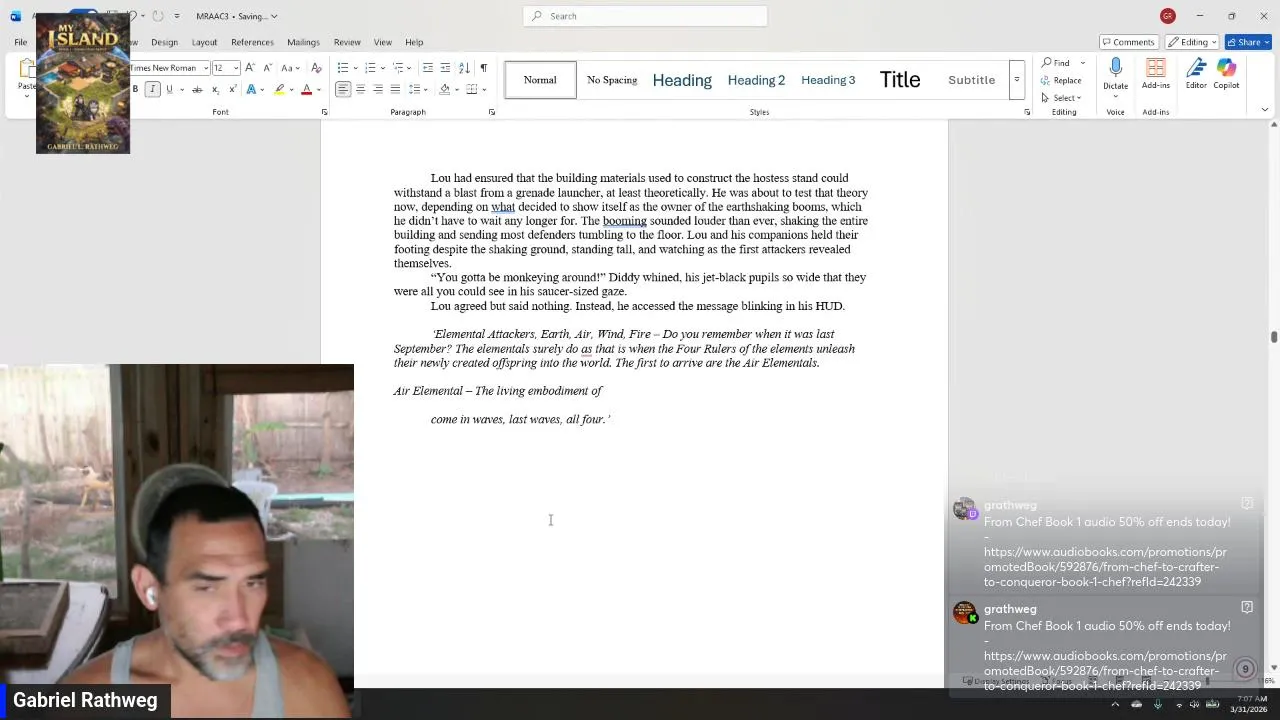This screenshot has width=1280, height=720.
Task: Launch the Editor pane
Action: tap(1196, 74)
